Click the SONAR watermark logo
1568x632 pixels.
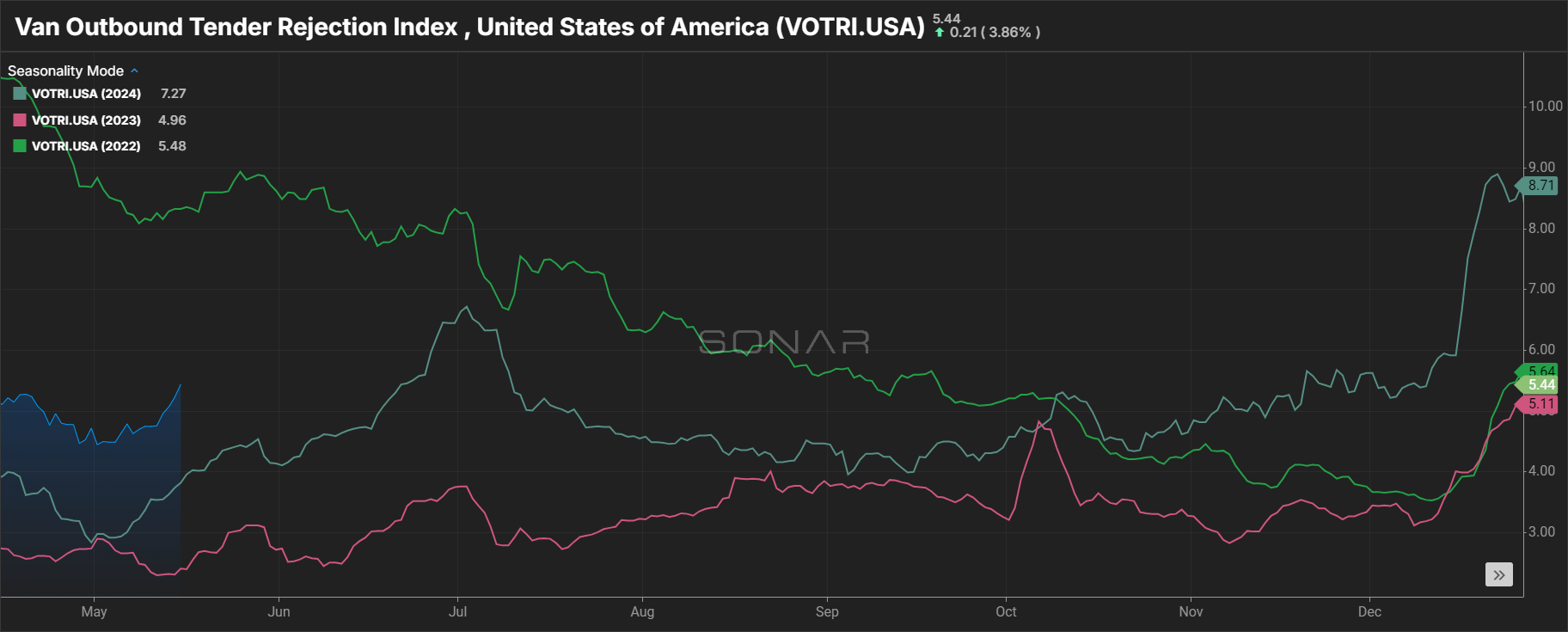[784, 342]
